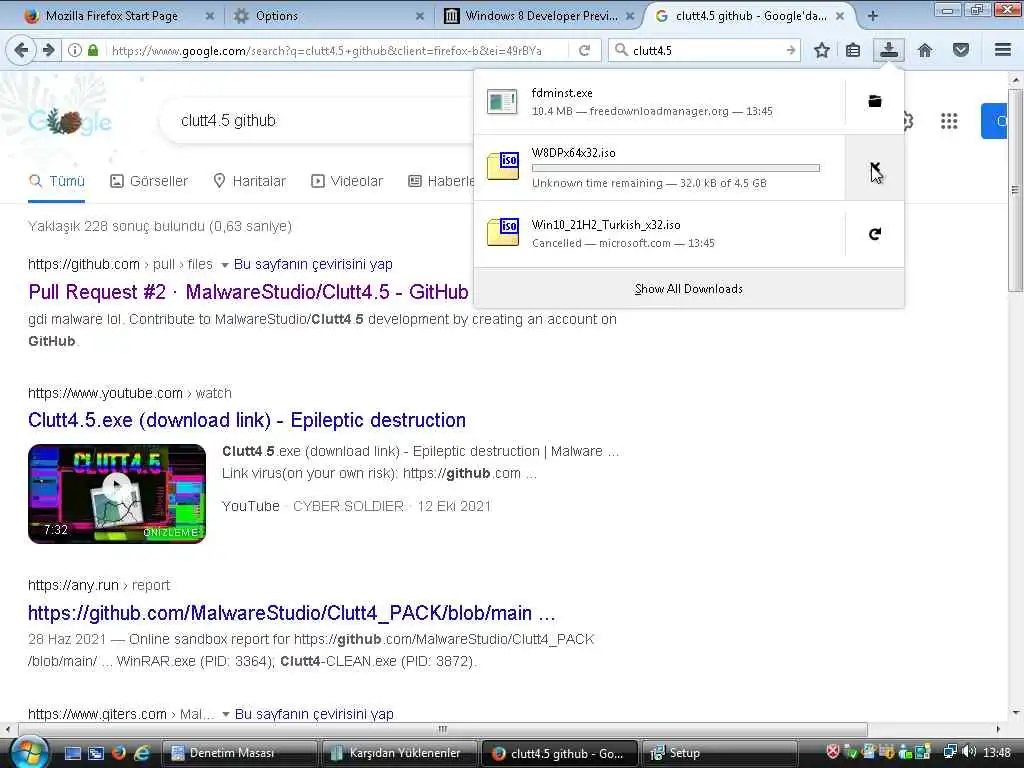This screenshot has width=1024, height=768.
Task: Open Clutt4.5.exe Epileptic destruction video result
Action: coord(247,420)
